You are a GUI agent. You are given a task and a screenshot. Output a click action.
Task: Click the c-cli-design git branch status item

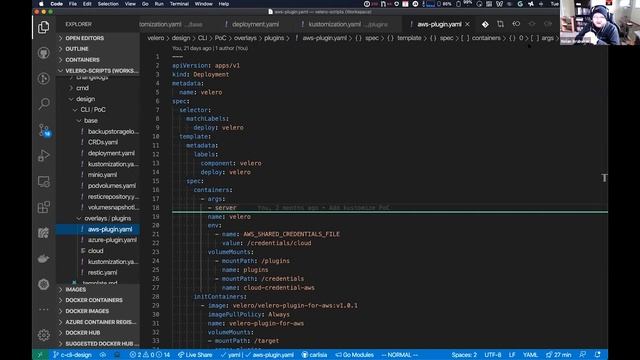(72, 355)
